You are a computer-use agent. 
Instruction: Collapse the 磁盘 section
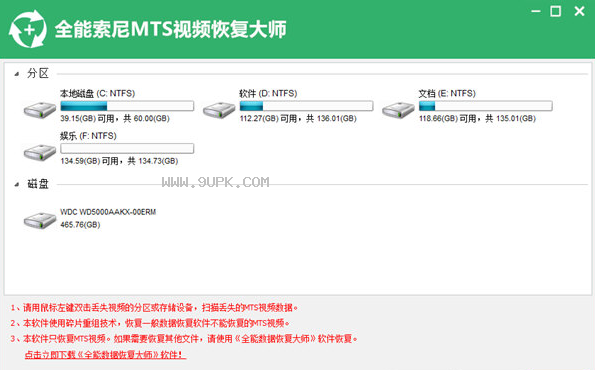(x=17, y=184)
